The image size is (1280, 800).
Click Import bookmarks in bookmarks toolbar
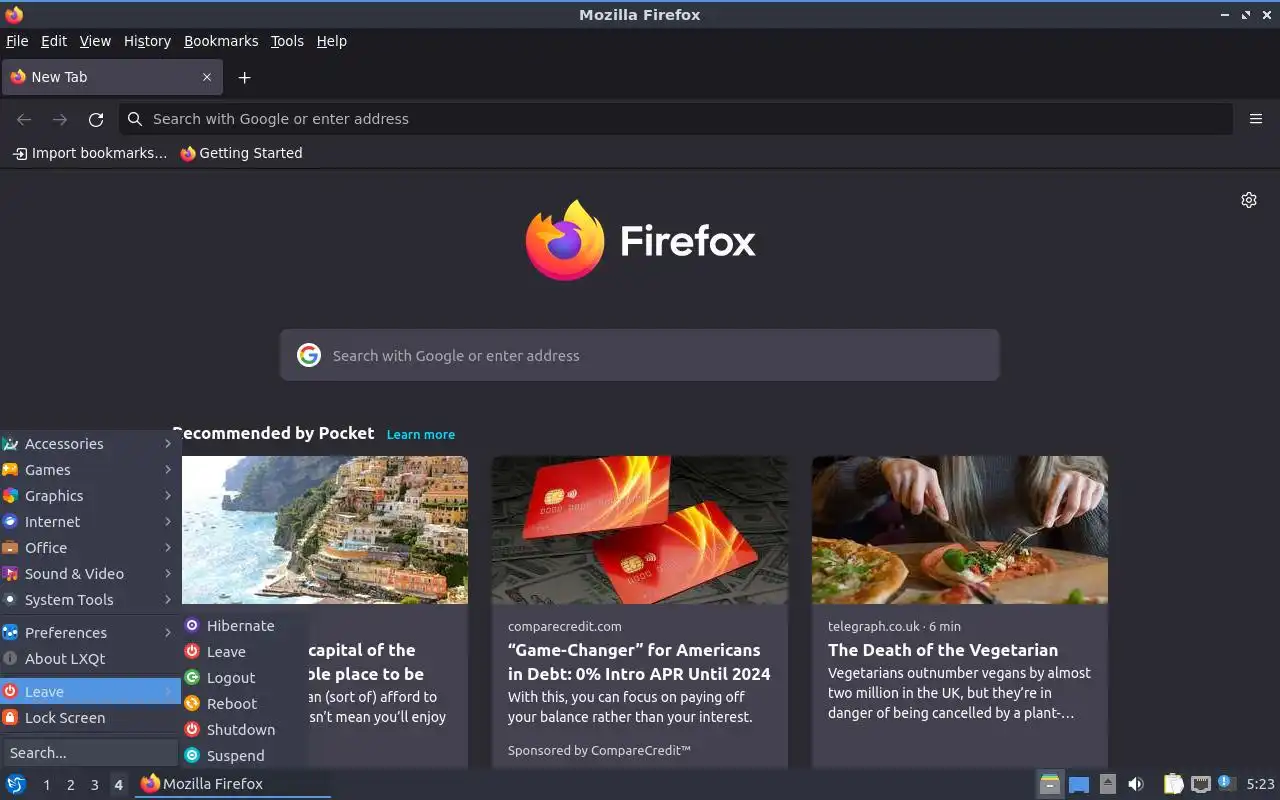pyautogui.click(x=90, y=153)
